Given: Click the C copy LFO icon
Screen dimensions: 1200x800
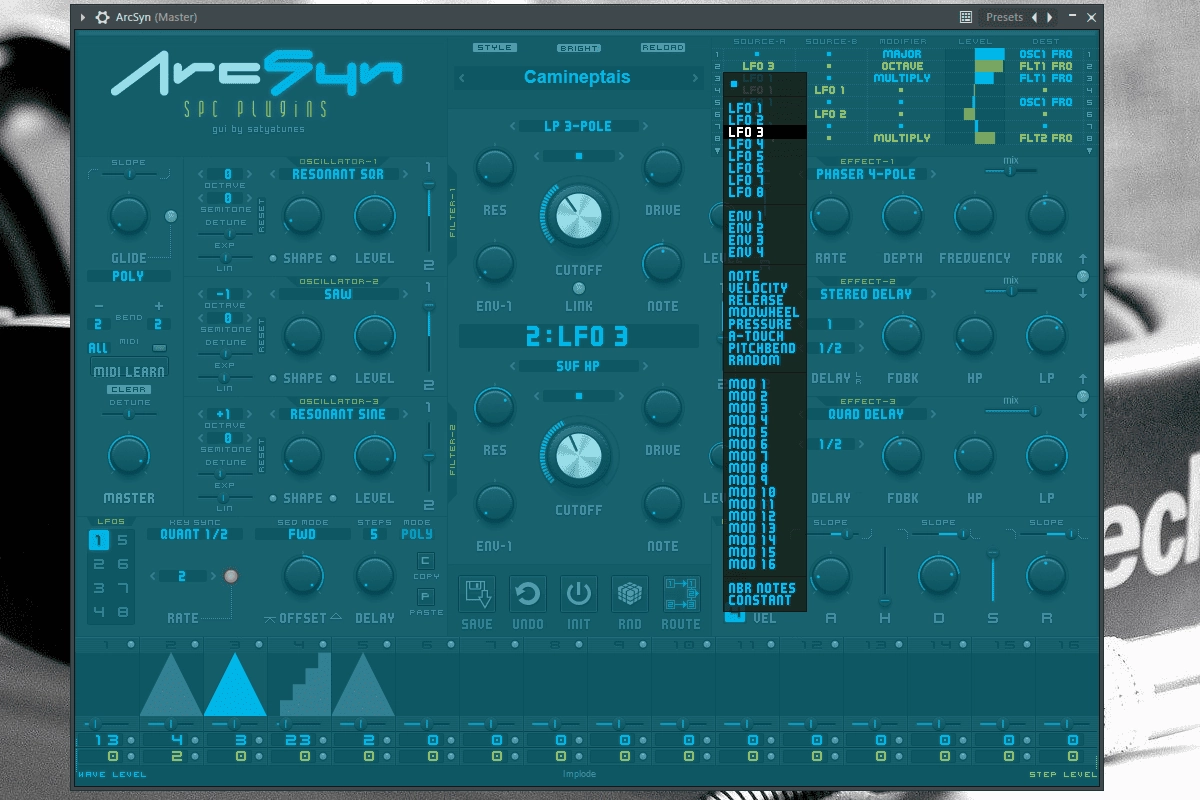Looking at the screenshot, I should click(425, 560).
